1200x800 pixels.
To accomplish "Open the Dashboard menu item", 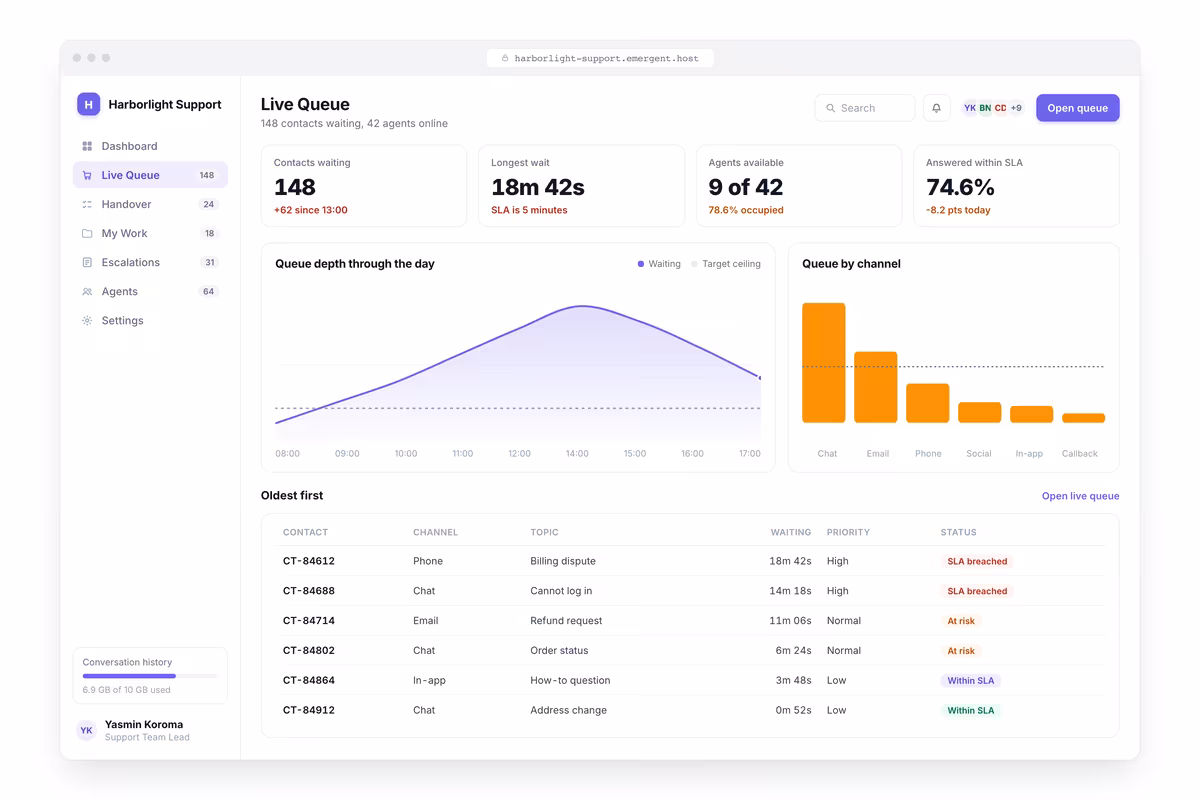I will [x=150, y=146].
